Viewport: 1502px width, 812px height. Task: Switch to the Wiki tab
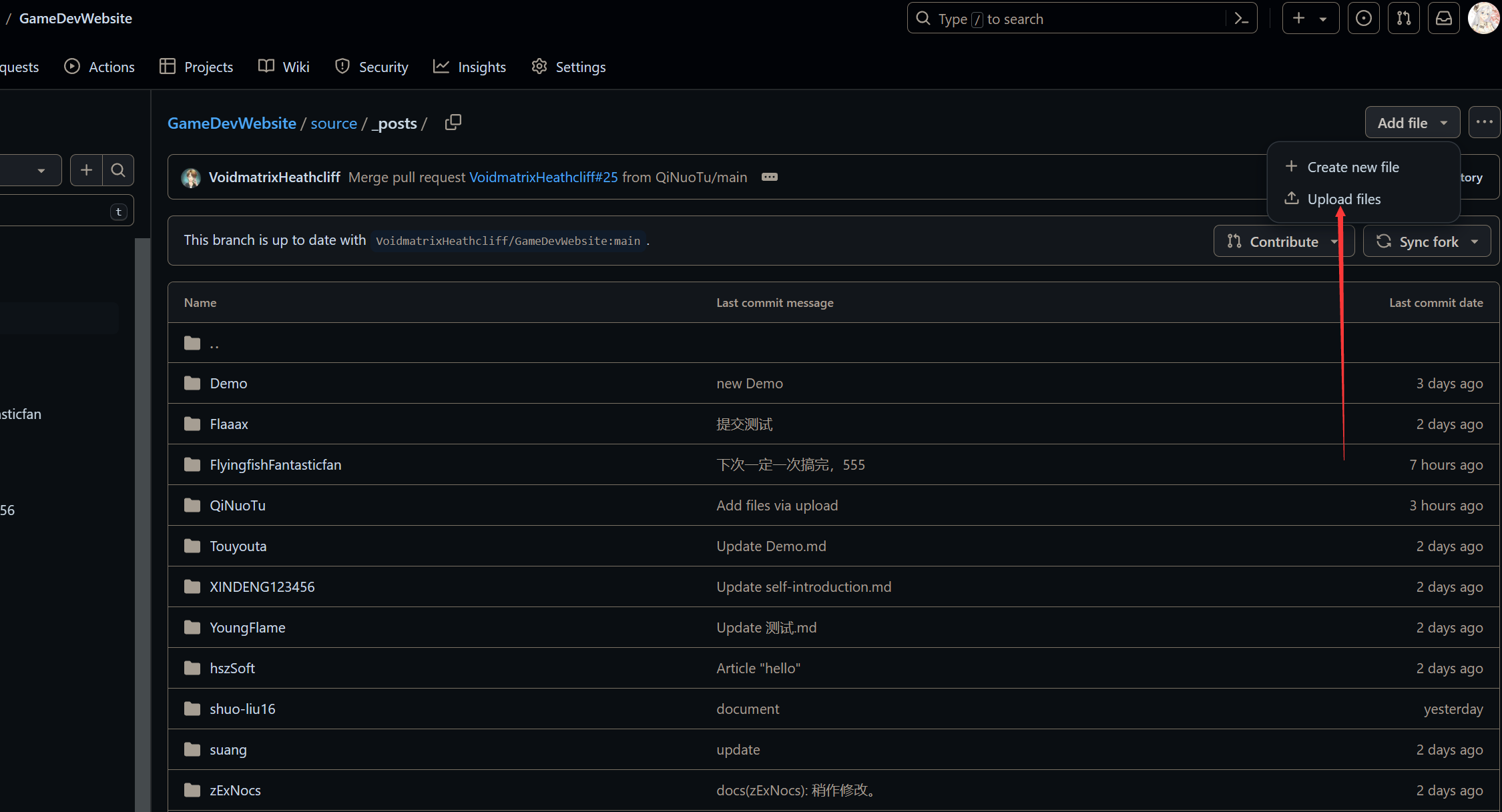tap(284, 67)
